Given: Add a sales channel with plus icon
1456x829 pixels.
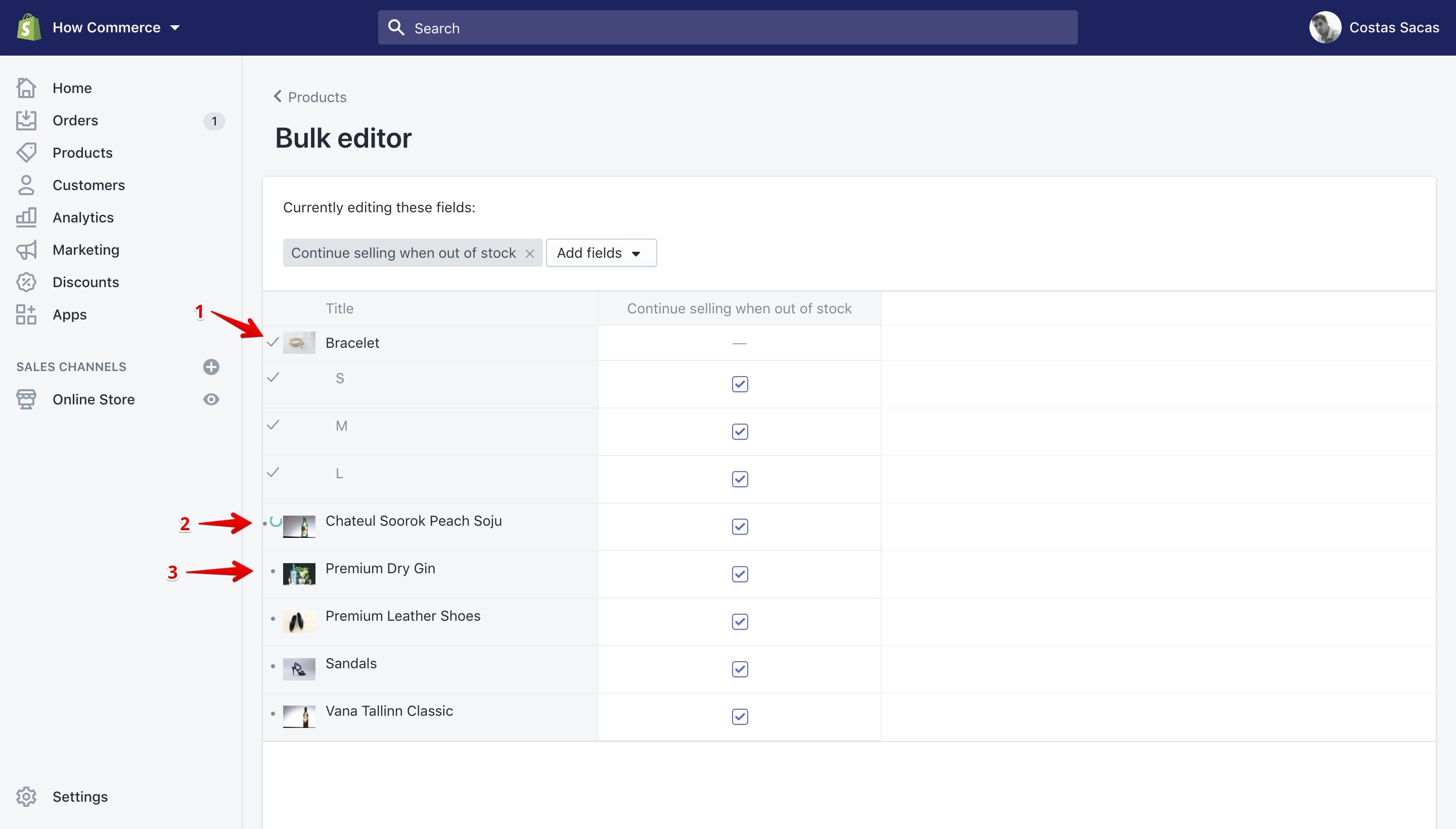Looking at the screenshot, I should coord(211,366).
